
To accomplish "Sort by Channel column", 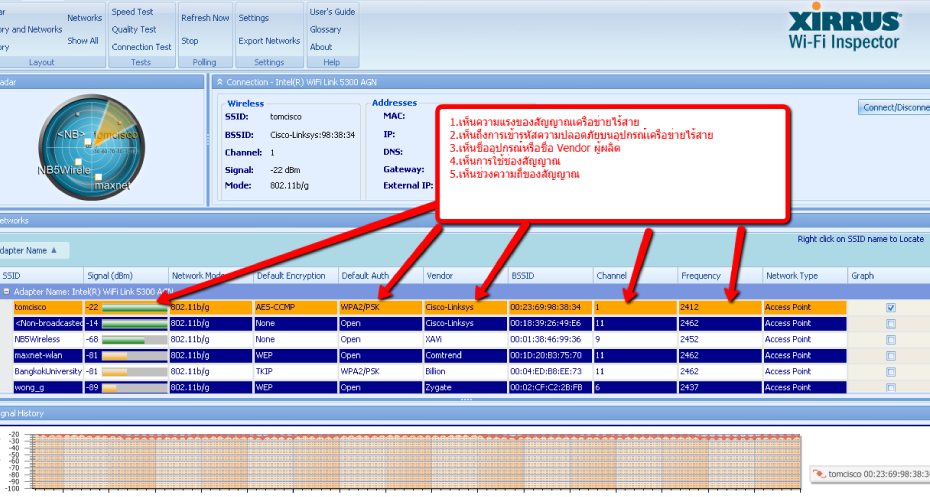I will (635, 276).
